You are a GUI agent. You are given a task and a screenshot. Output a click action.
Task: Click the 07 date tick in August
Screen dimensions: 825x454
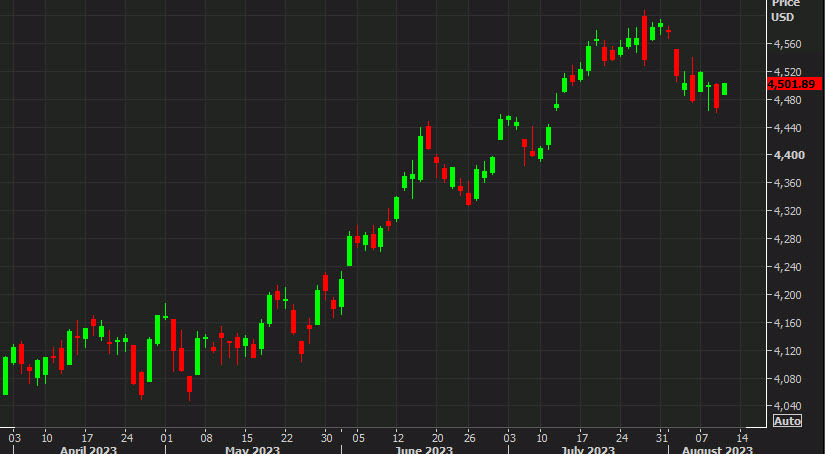[x=701, y=438]
